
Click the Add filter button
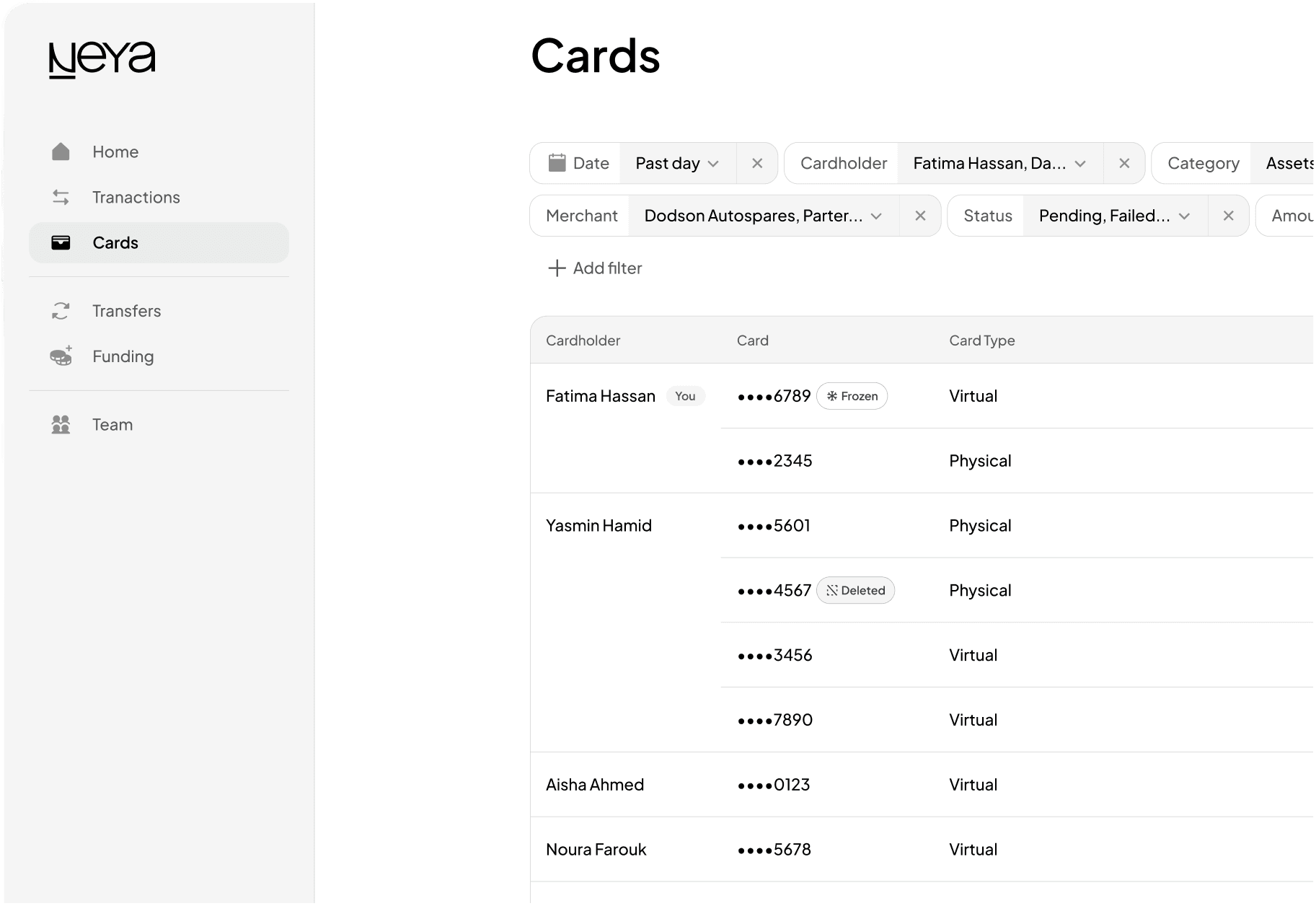[x=595, y=268]
